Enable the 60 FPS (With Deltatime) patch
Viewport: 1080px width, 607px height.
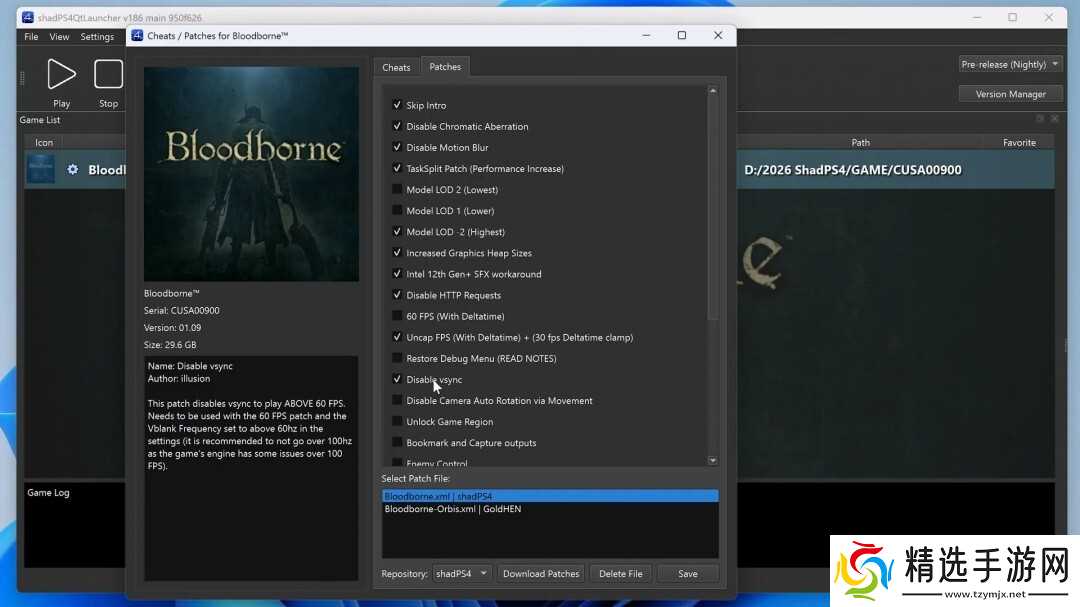397,316
